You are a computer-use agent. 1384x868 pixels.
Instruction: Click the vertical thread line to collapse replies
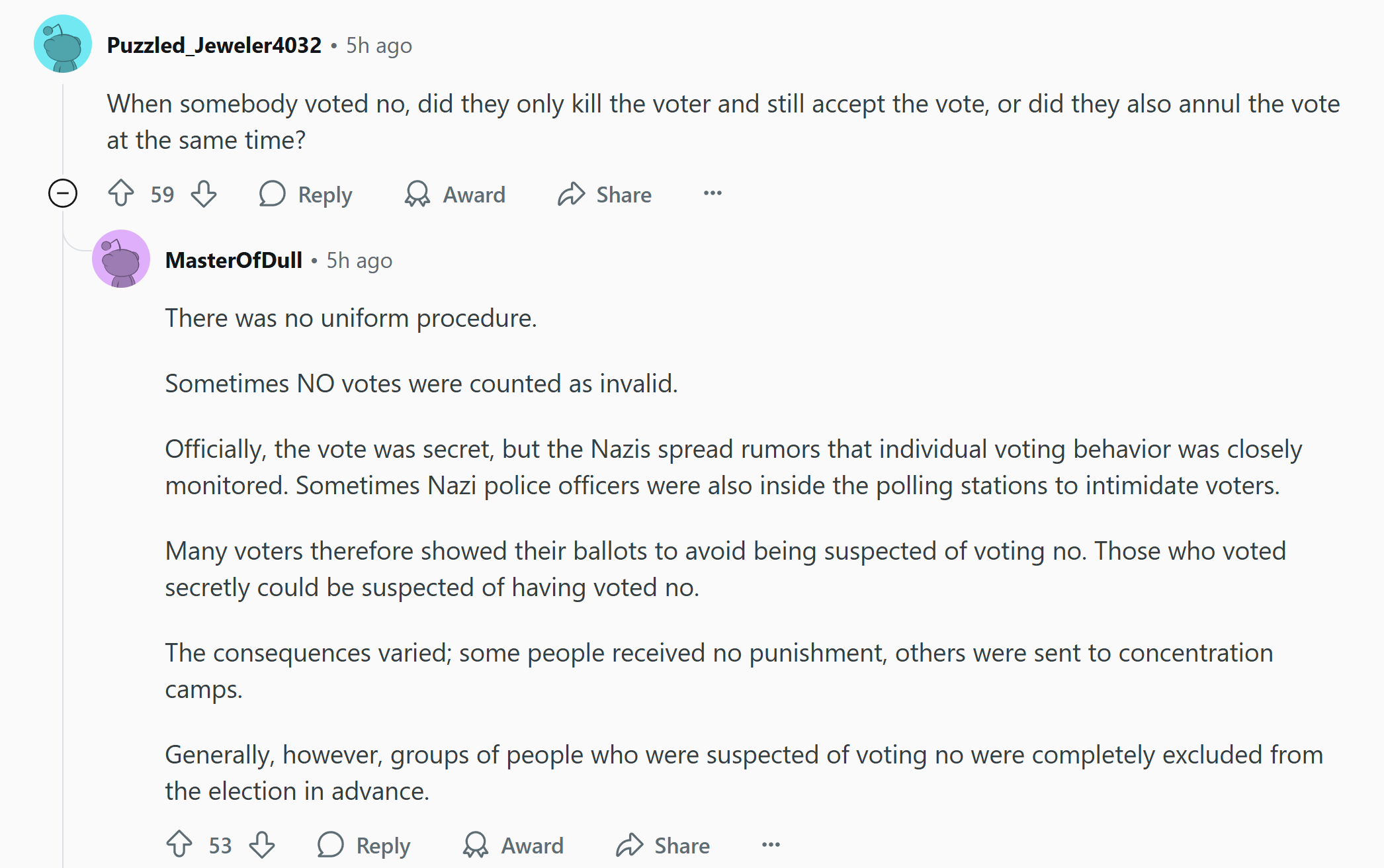[x=63, y=529]
